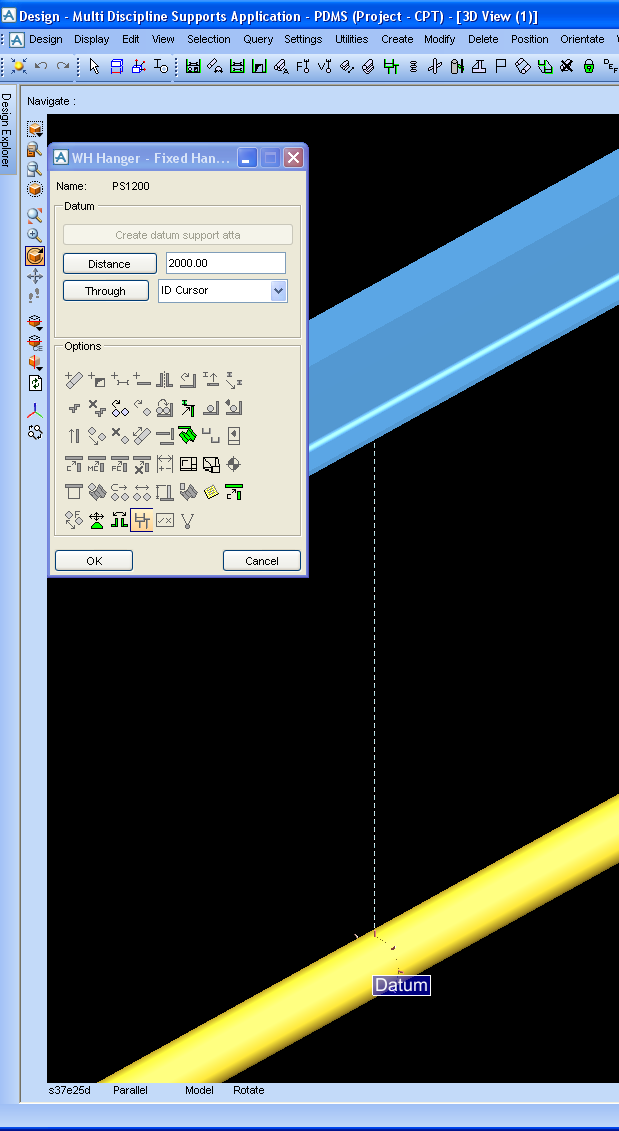The height and width of the screenshot is (1131, 619).
Task: Select the Pan view arrows icon
Action: [x=35, y=276]
